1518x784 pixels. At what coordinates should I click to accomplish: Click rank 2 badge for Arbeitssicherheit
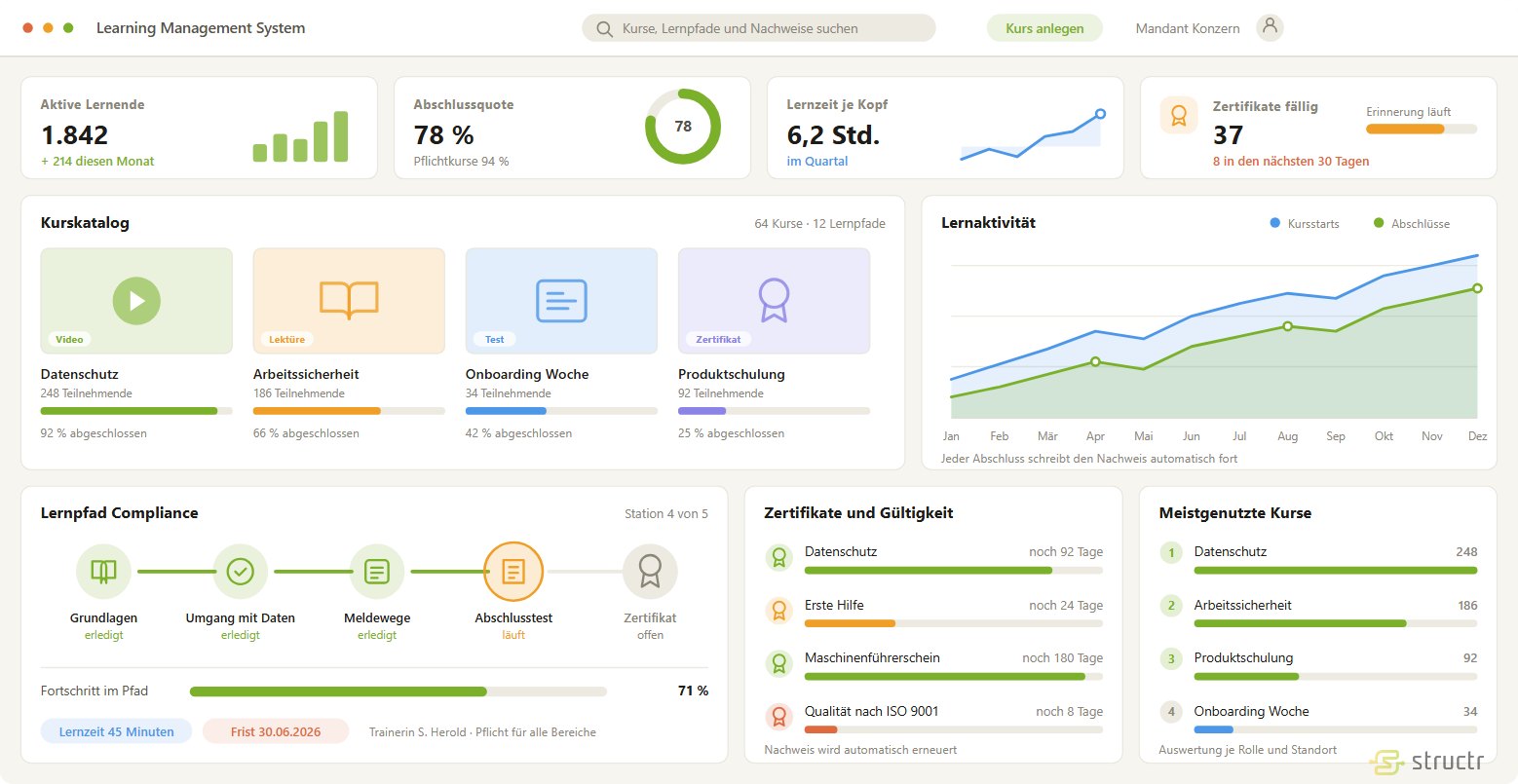click(x=1171, y=606)
